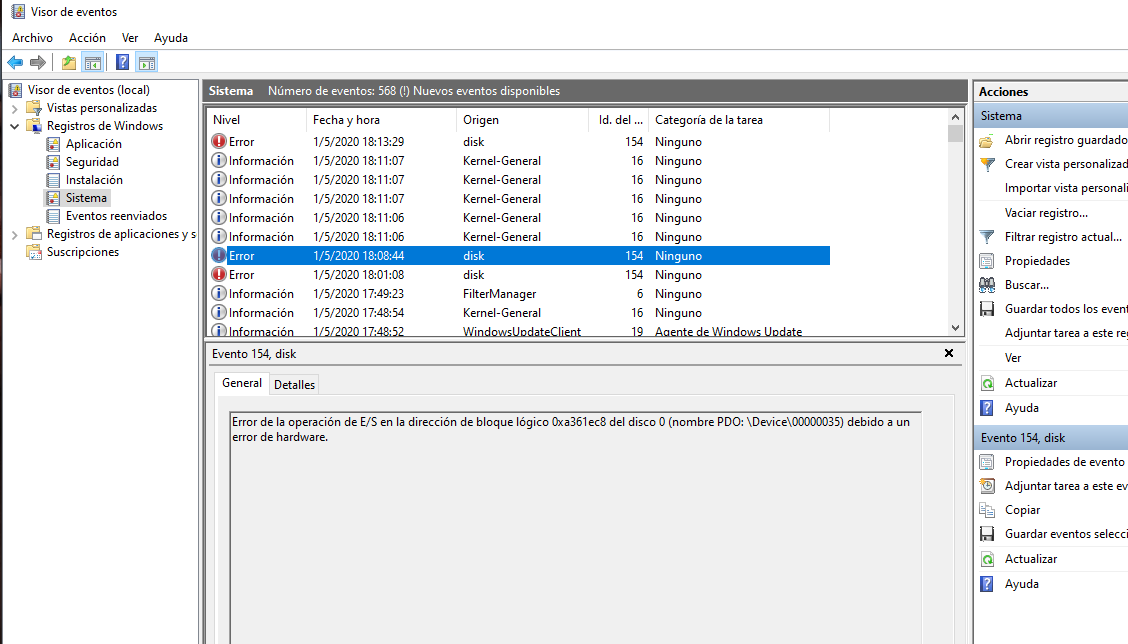This screenshot has width=1128, height=644.
Task: Open the Ver menu
Action: pyautogui.click(x=129, y=38)
